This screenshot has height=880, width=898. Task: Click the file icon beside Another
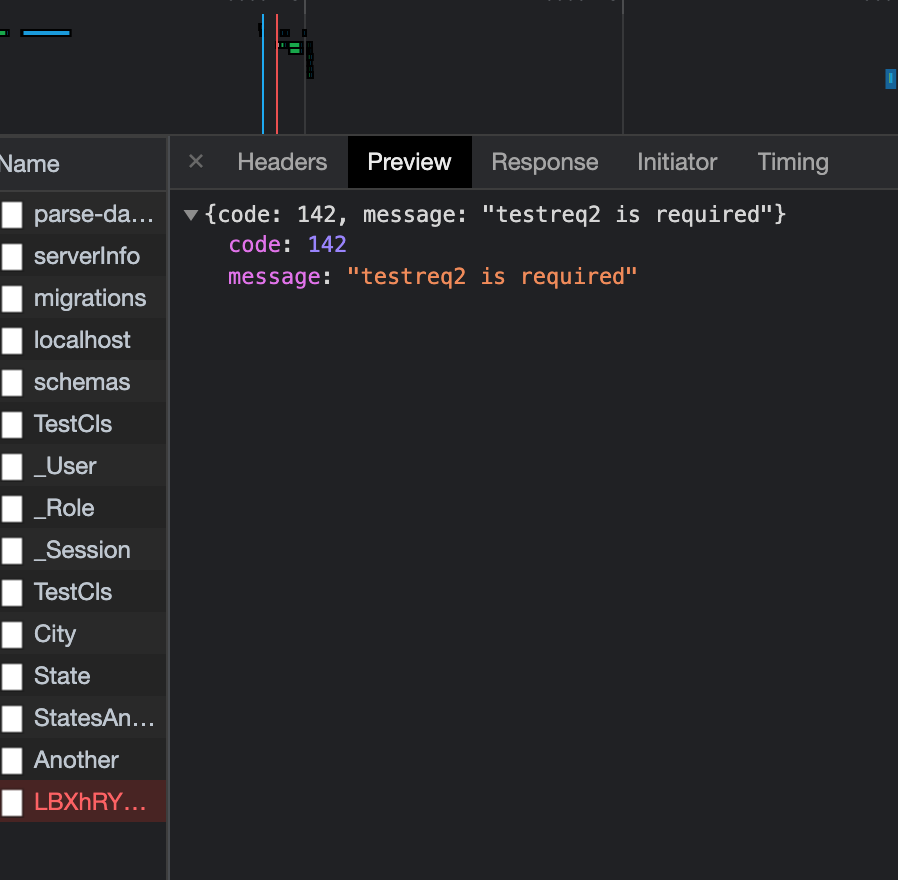(x=12, y=760)
